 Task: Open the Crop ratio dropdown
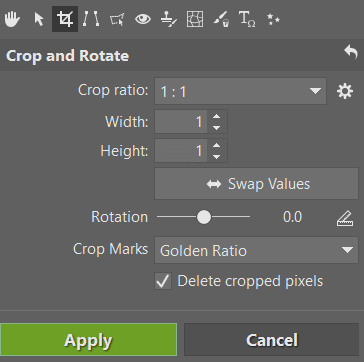240,91
